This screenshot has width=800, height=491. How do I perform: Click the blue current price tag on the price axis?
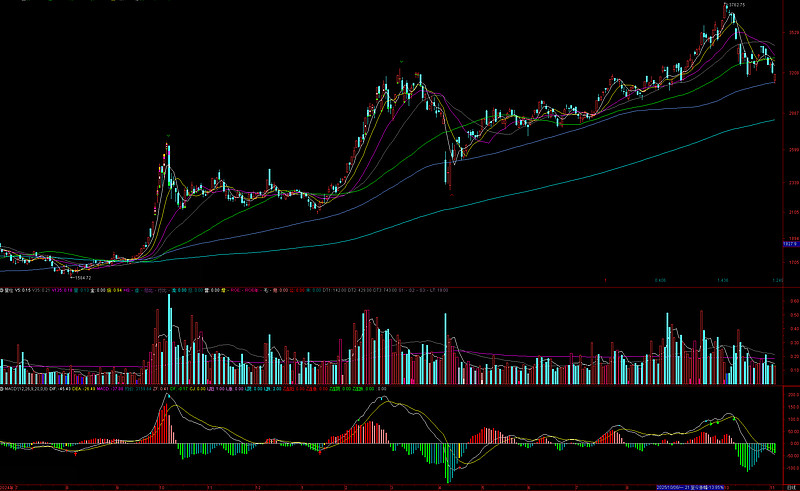[x=789, y=243]
